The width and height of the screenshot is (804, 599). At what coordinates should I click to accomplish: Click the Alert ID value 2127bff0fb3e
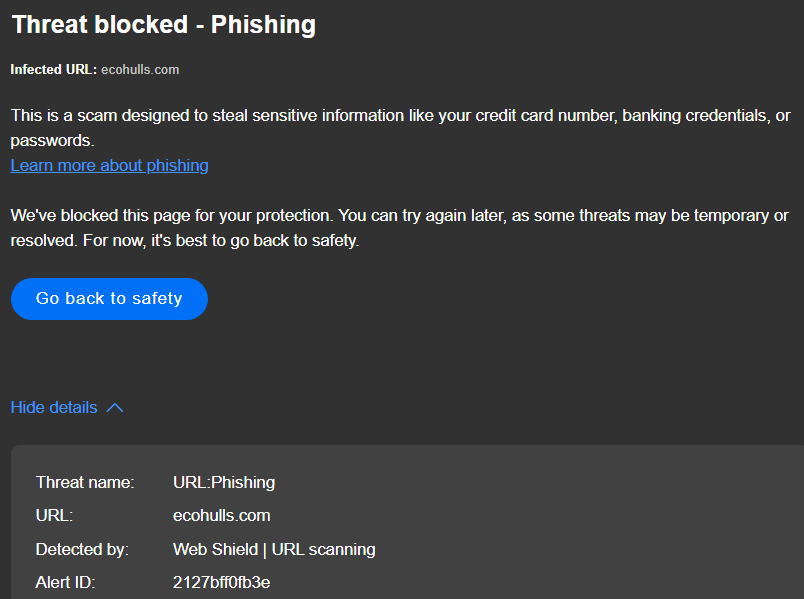pos(222,583)
